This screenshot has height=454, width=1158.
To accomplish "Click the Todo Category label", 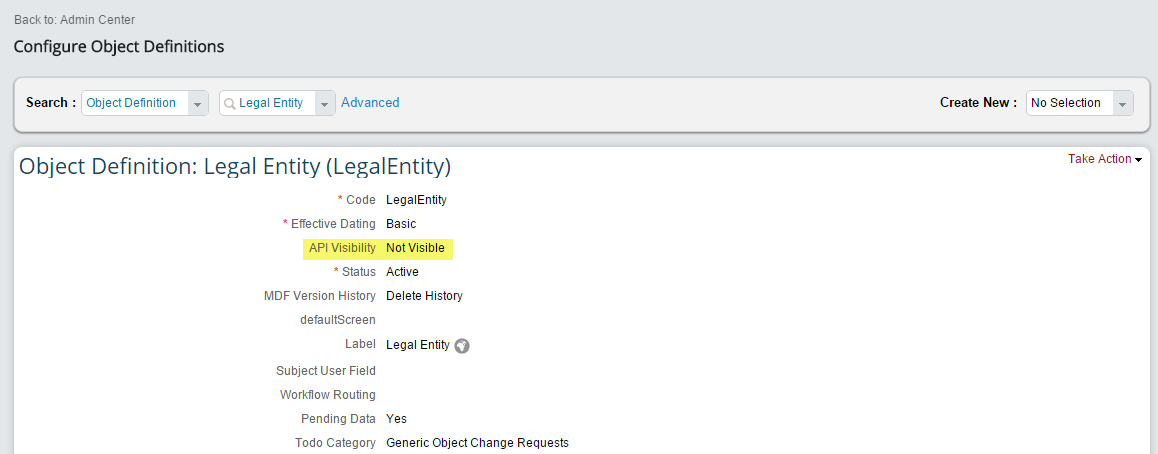I will pyautogui.click(x=335, y=443).
